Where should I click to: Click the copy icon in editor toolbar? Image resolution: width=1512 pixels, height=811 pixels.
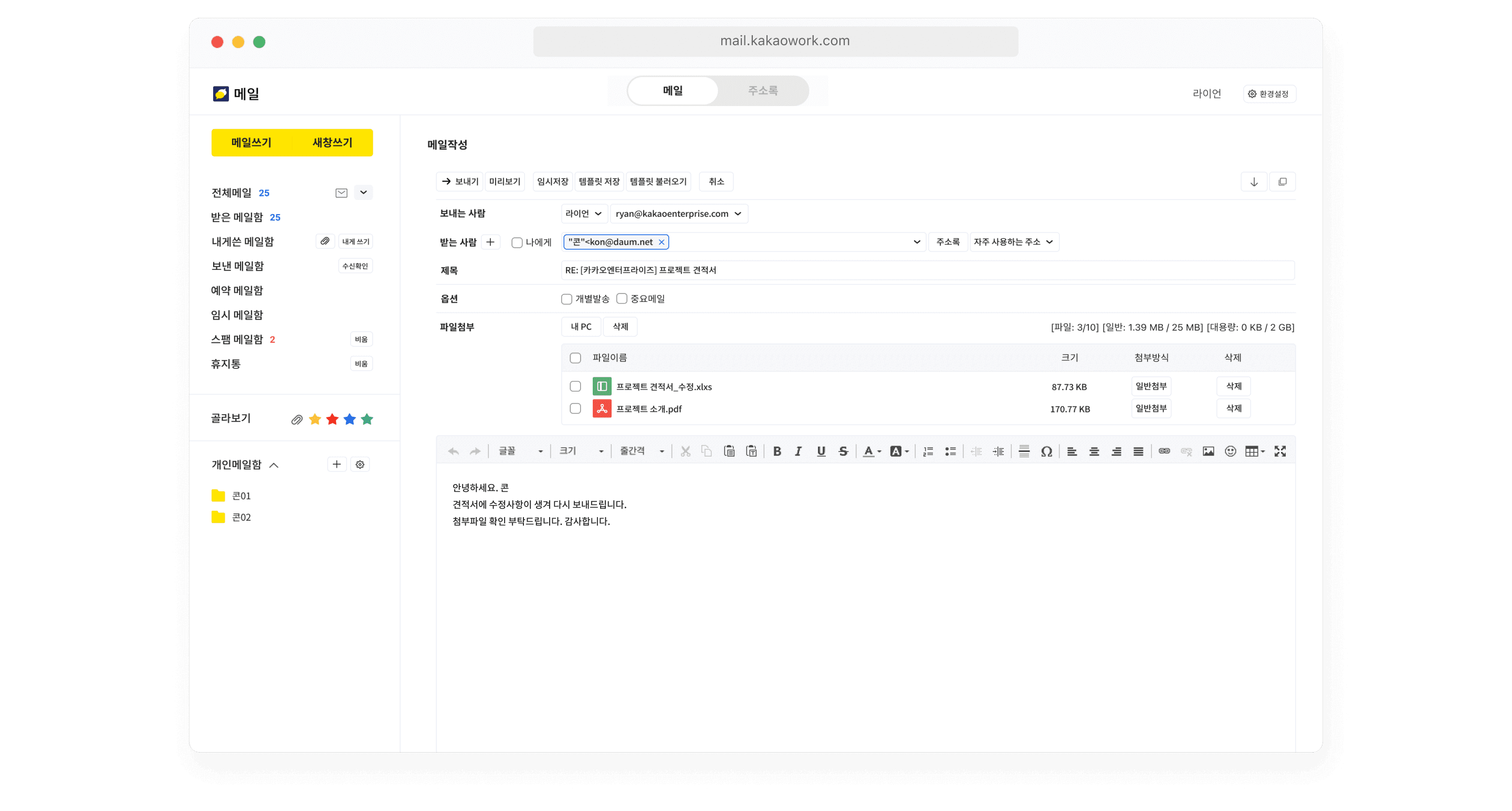coord(707,451)
